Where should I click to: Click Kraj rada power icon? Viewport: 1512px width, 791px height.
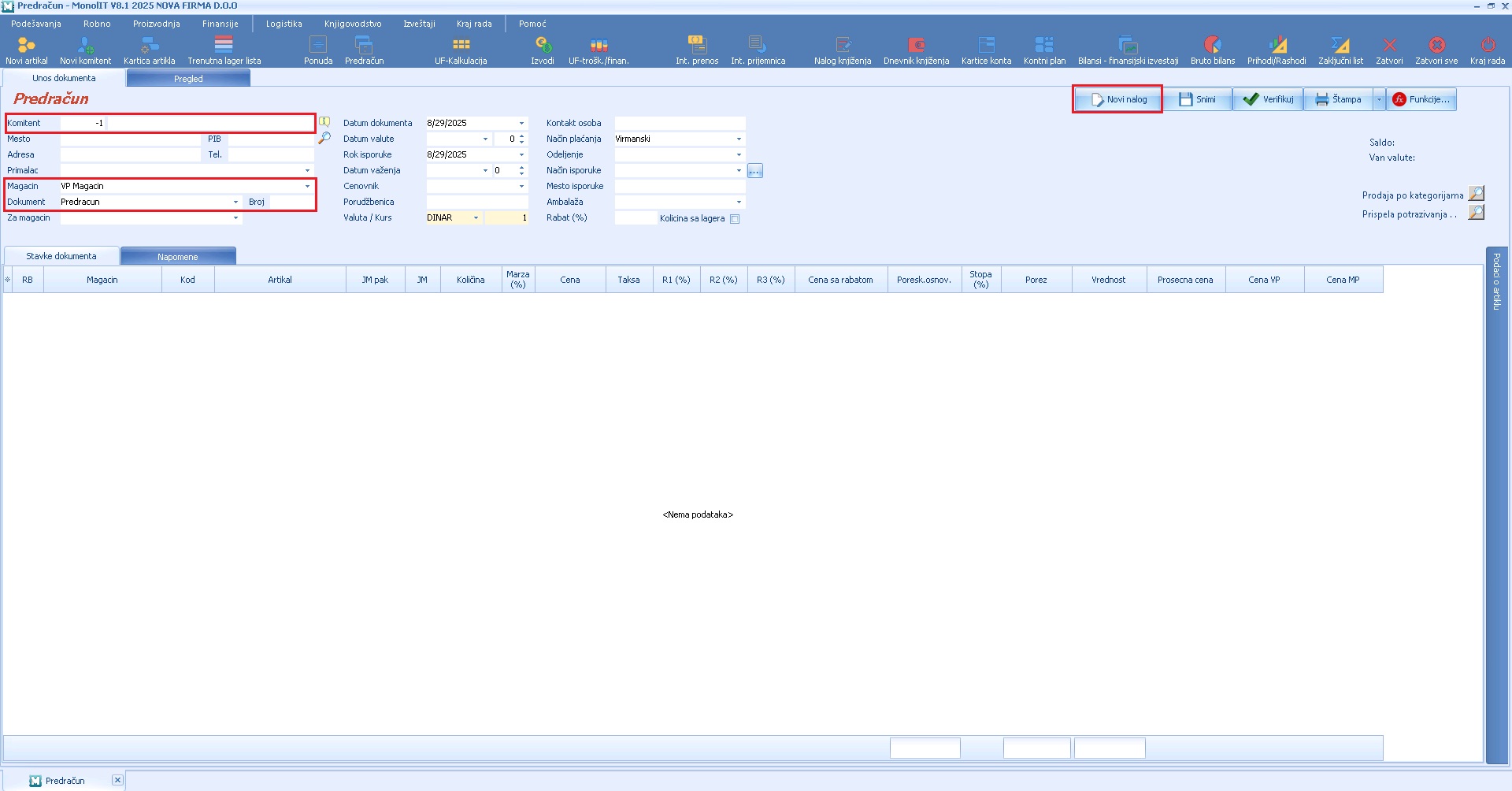coord(1487,50)
